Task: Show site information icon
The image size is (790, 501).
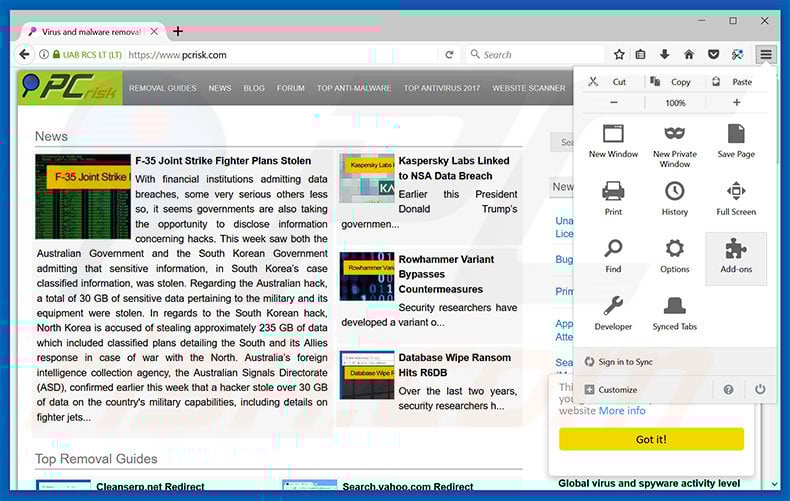Action: pos(44,54)
